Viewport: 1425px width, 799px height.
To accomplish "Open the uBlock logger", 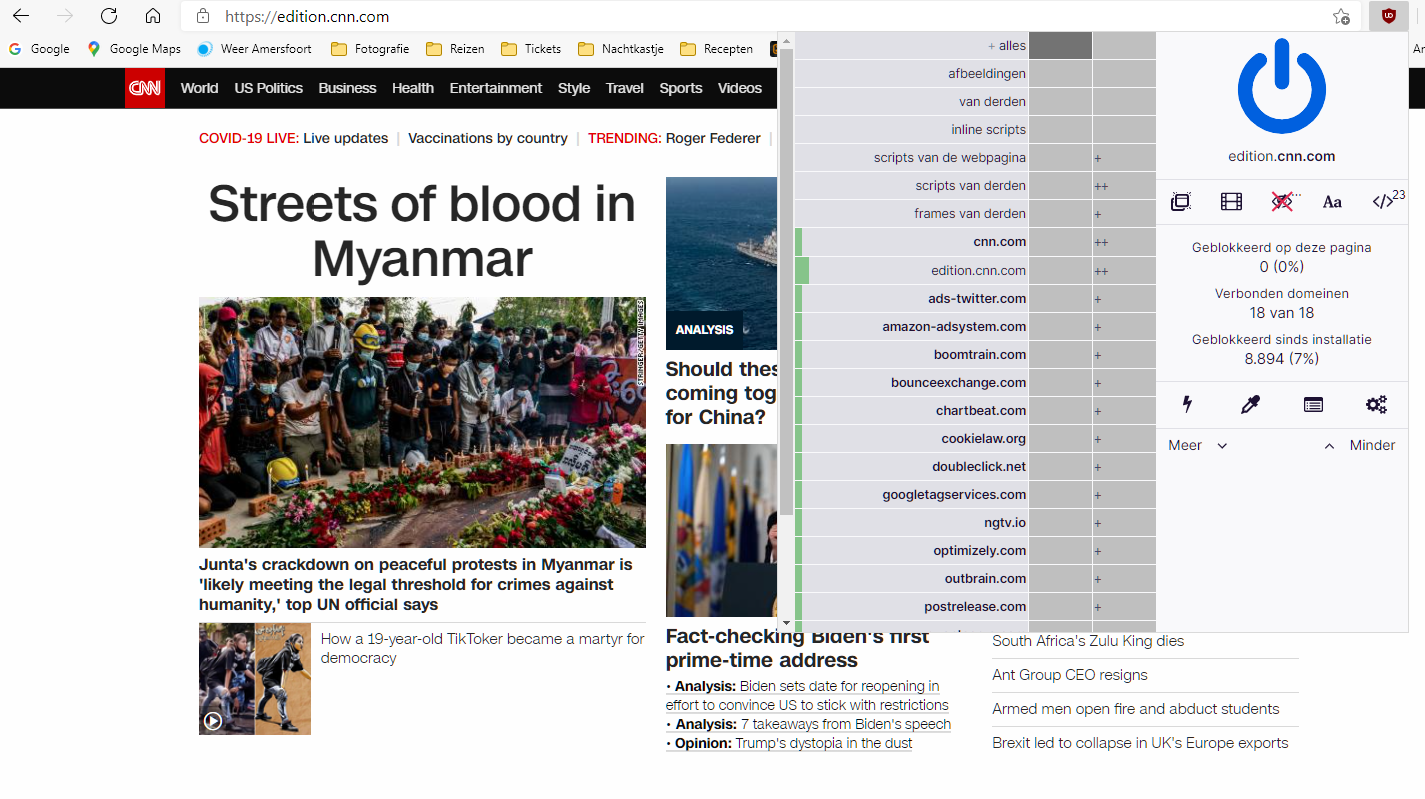I will click(x=1313, y=404).
